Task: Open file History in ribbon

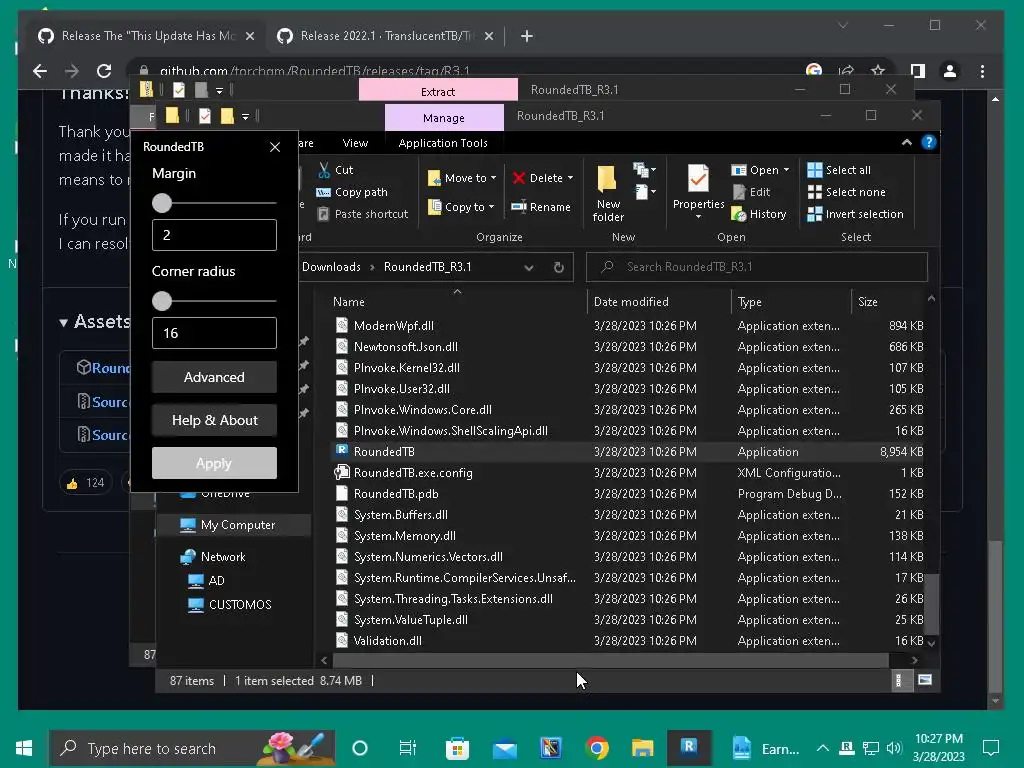Action: [759, 214]
